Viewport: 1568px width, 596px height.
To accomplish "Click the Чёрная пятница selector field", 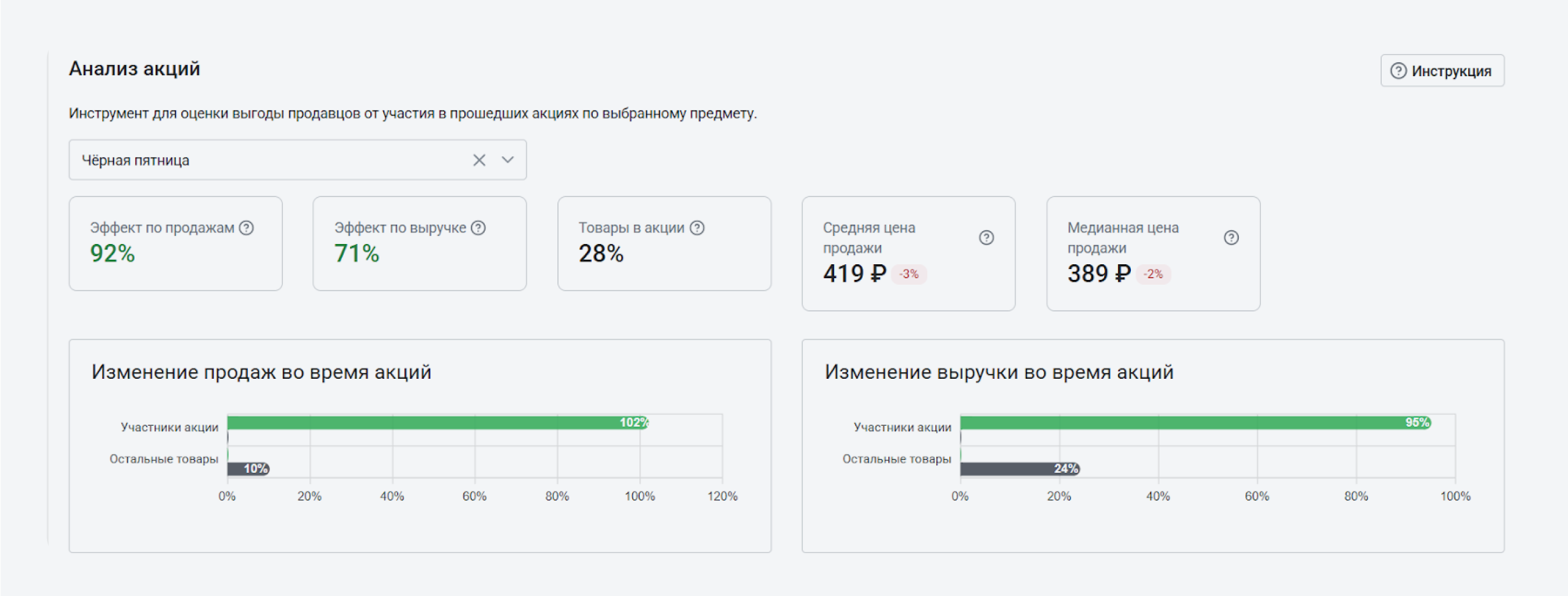I will pyautogui.click(x=298, y=160).
